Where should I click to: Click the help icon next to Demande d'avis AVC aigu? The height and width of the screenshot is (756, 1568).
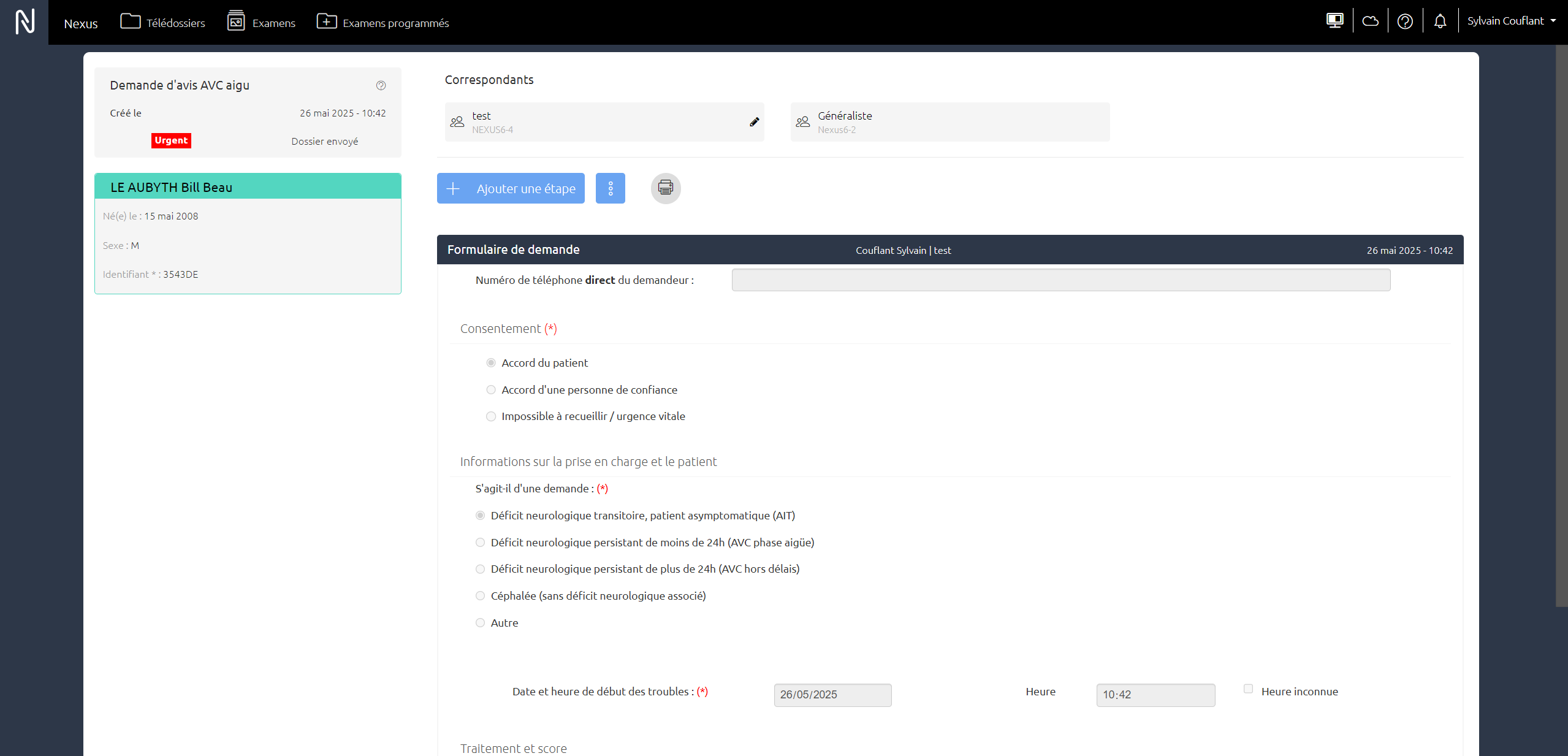coord(381,85)
